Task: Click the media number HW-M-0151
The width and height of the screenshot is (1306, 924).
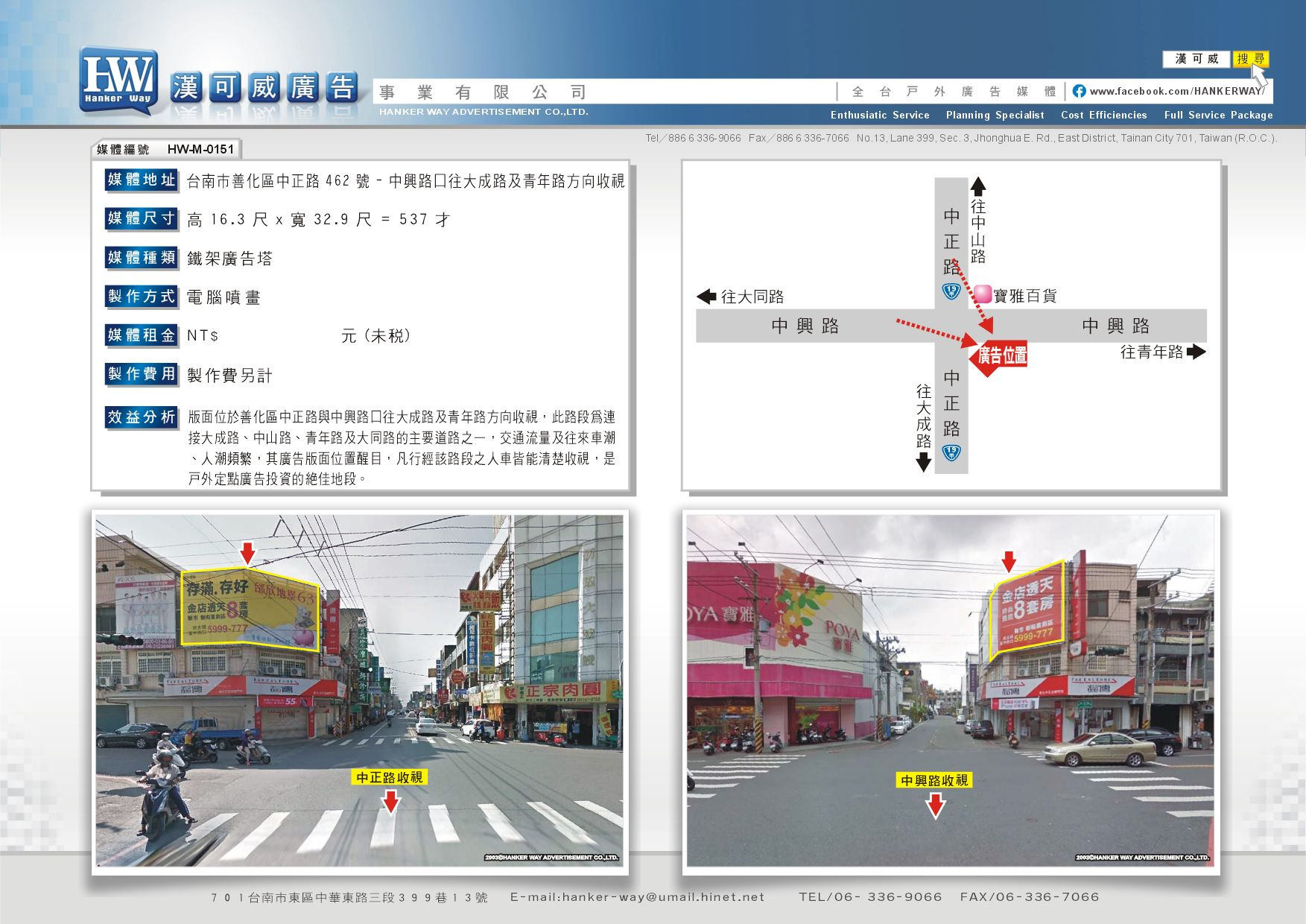Action: coord(200,149)
